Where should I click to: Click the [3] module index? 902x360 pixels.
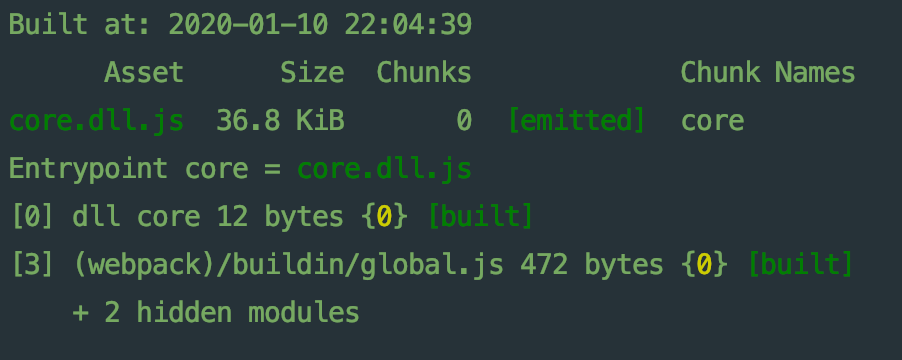pyautogui.click(x=33, y=265)
